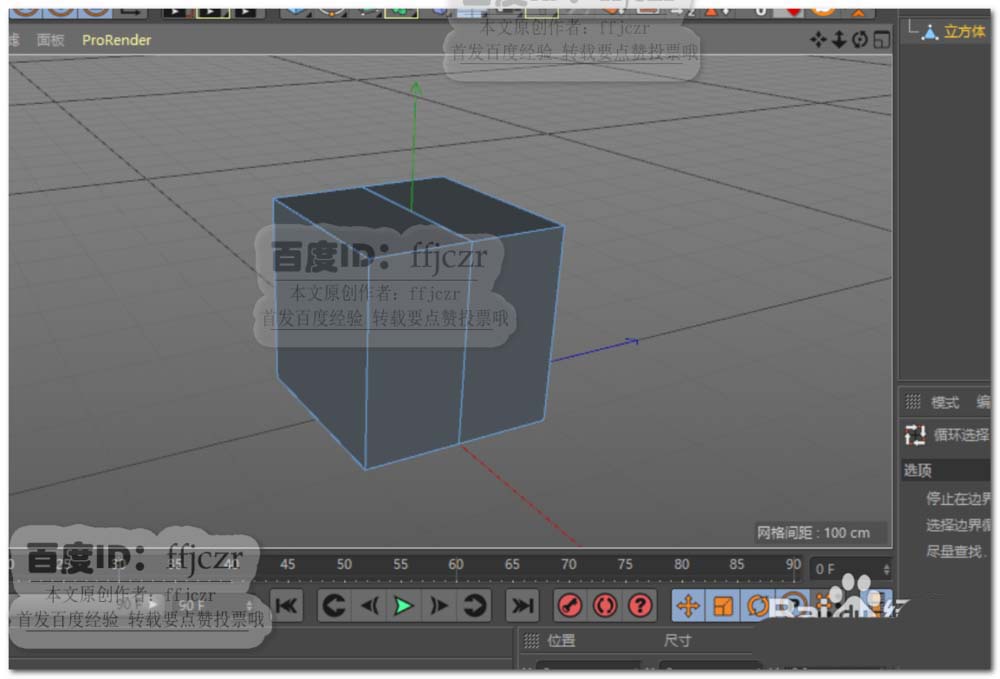1000x679 pixels.
Task: Toggle Autokeying red button
Action: [x=605, y=605]
